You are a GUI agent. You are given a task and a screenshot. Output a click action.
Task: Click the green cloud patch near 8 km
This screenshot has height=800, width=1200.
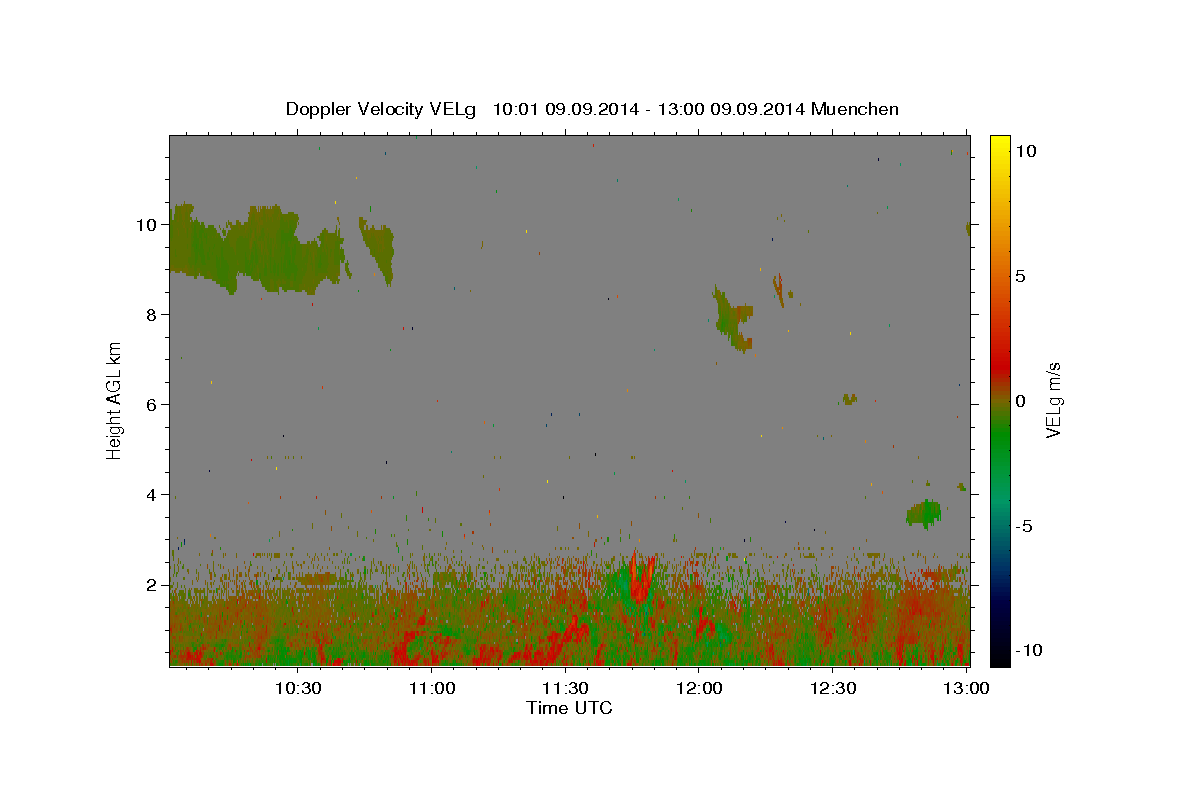732,318
